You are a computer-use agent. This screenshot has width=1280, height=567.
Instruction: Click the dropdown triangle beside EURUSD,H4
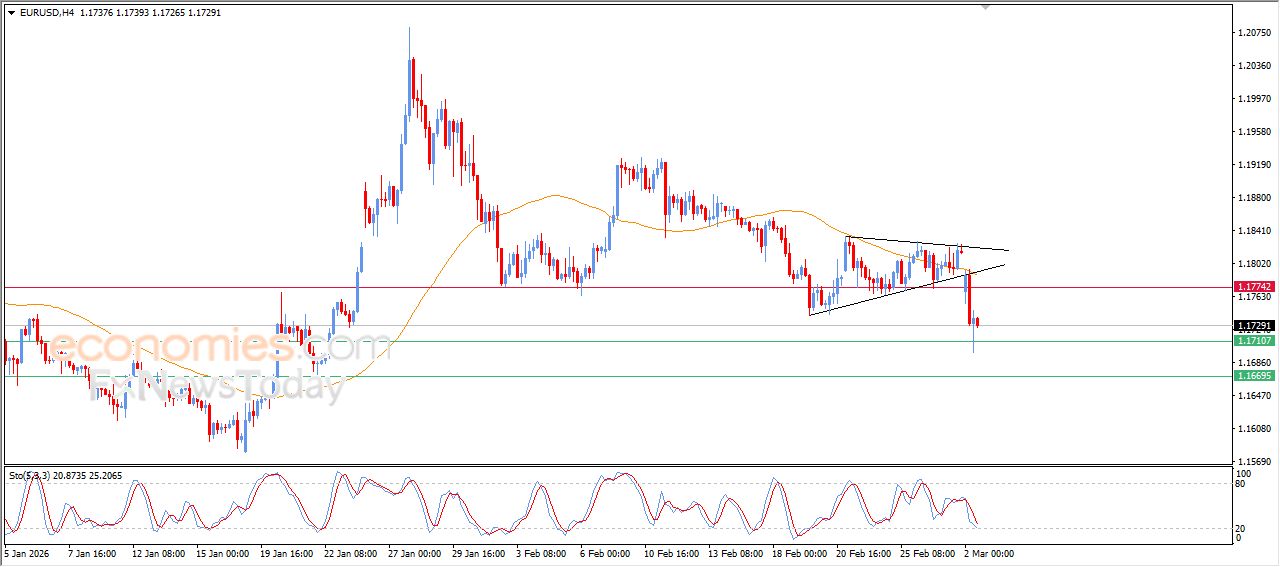click(11, 12)
